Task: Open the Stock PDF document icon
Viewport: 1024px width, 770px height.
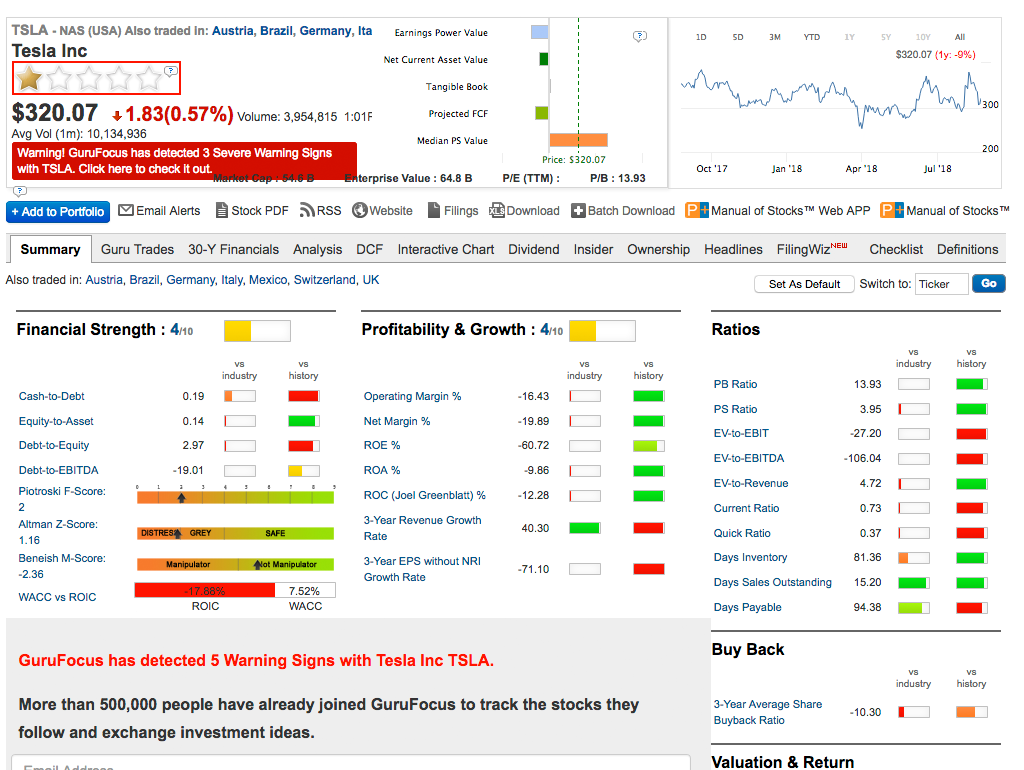Action: 222,210
